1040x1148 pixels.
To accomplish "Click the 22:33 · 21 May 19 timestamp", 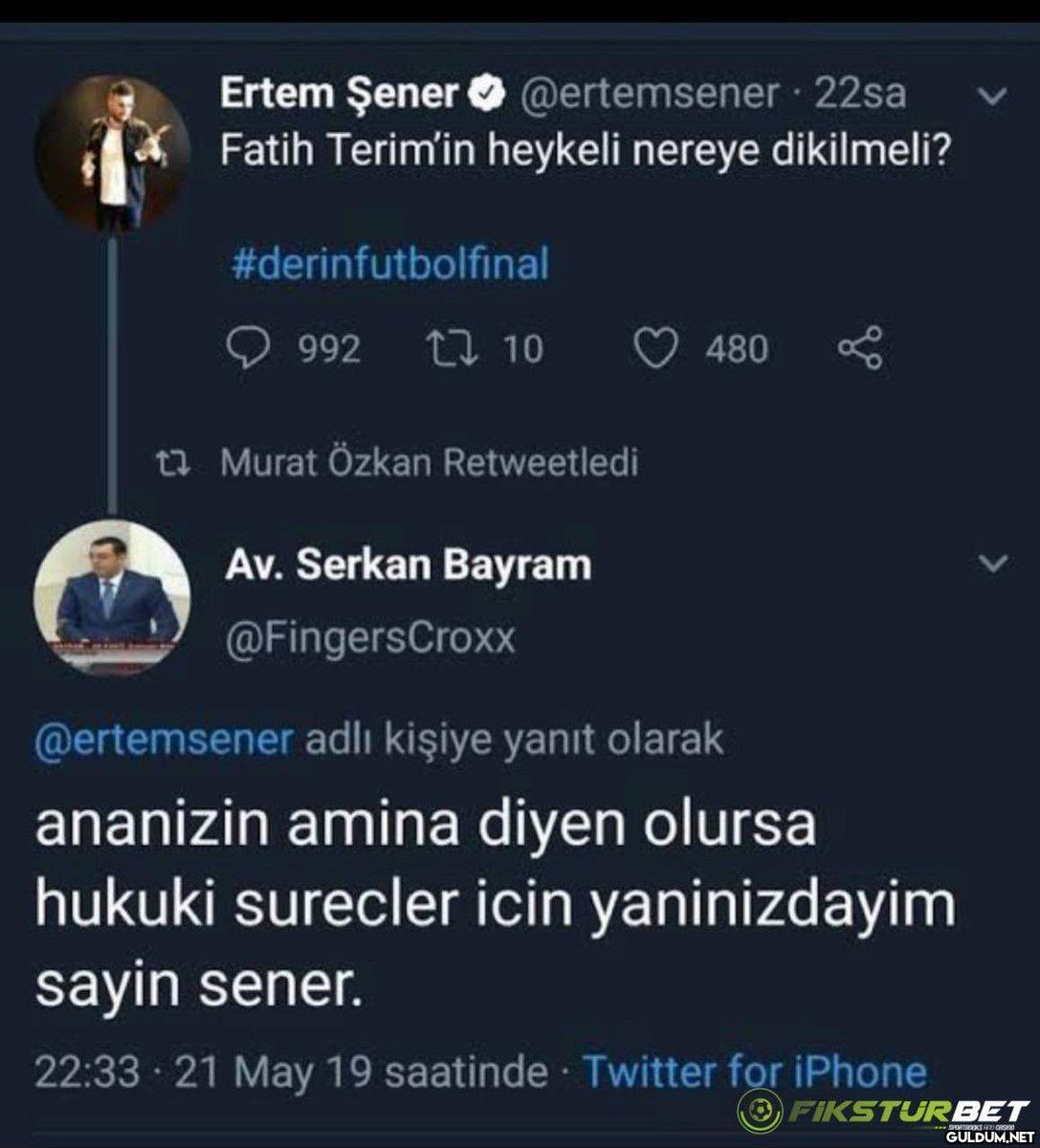I will (x=291, y=1071).
